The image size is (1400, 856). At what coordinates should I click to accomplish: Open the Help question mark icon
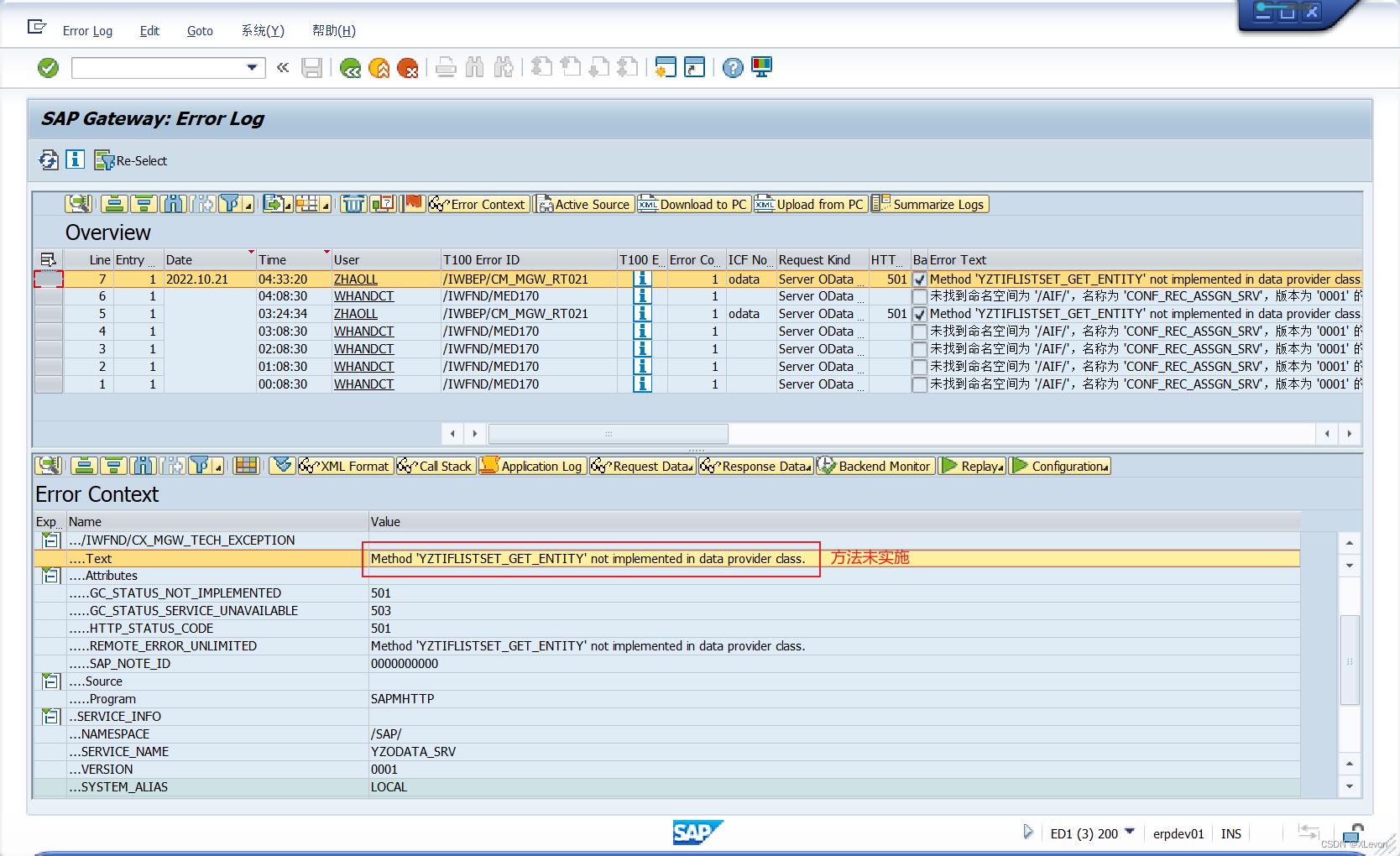(x=733, y=68)
